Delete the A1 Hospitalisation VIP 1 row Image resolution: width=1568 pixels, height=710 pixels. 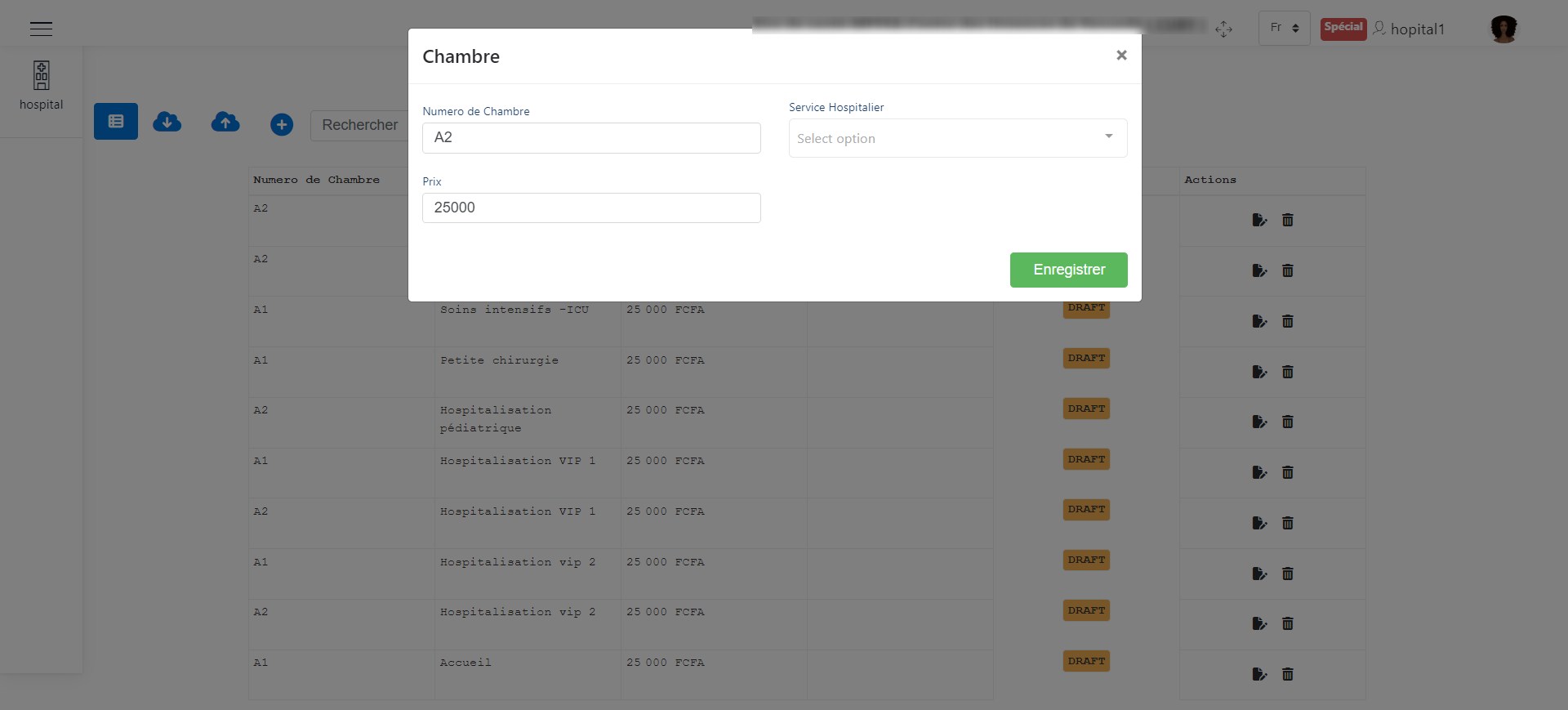click(1288, 472)
